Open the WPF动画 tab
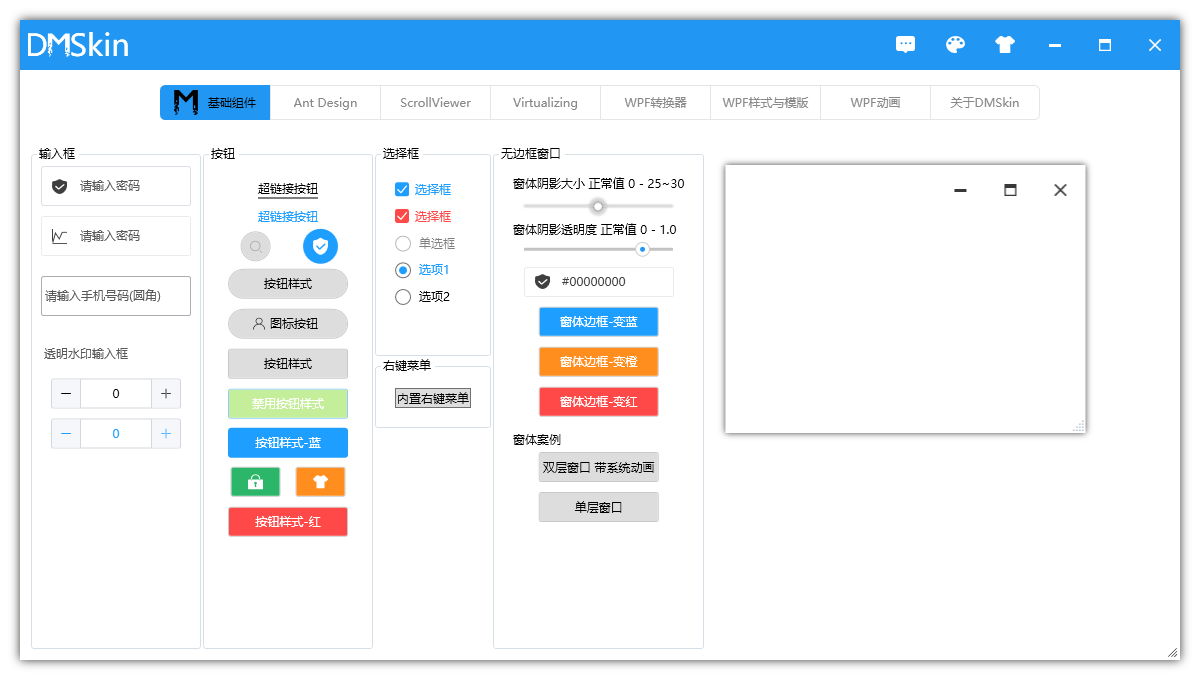1200x680 pixels. click(x=874, y=102)
